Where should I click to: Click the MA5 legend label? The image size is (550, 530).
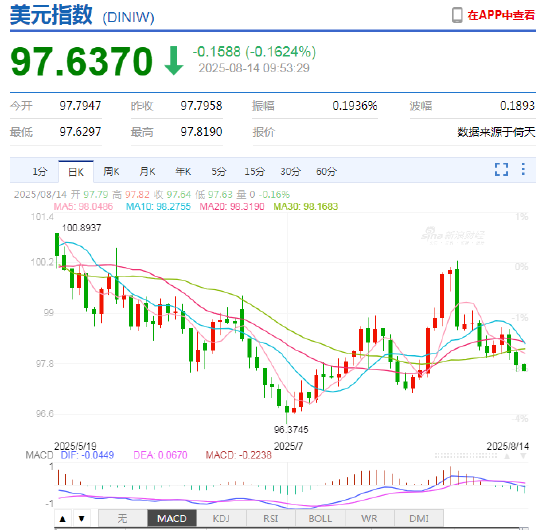[83, 206]
